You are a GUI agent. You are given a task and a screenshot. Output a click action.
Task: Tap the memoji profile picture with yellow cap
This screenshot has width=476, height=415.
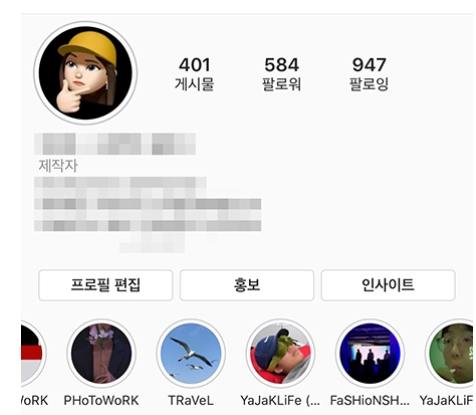point(85,73)
